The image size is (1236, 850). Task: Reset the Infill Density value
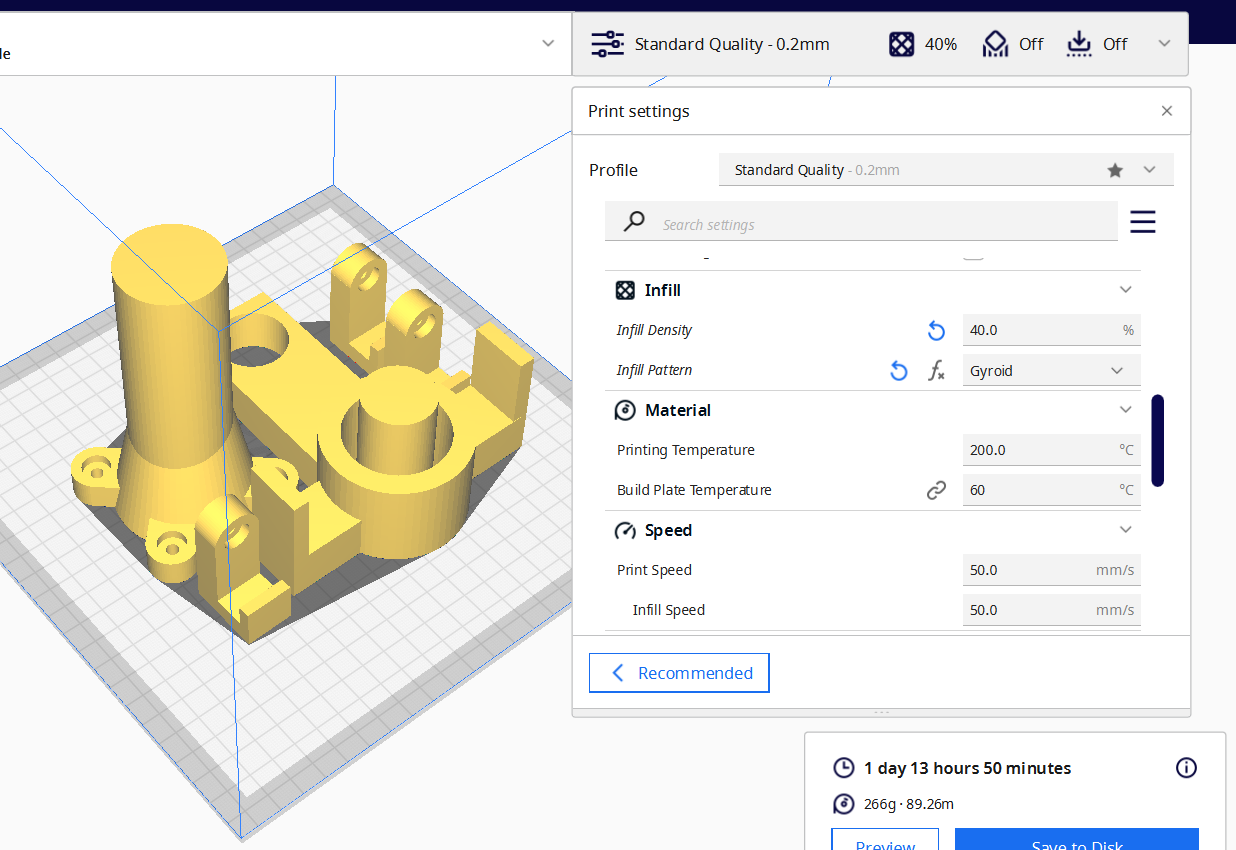point(936,331)
